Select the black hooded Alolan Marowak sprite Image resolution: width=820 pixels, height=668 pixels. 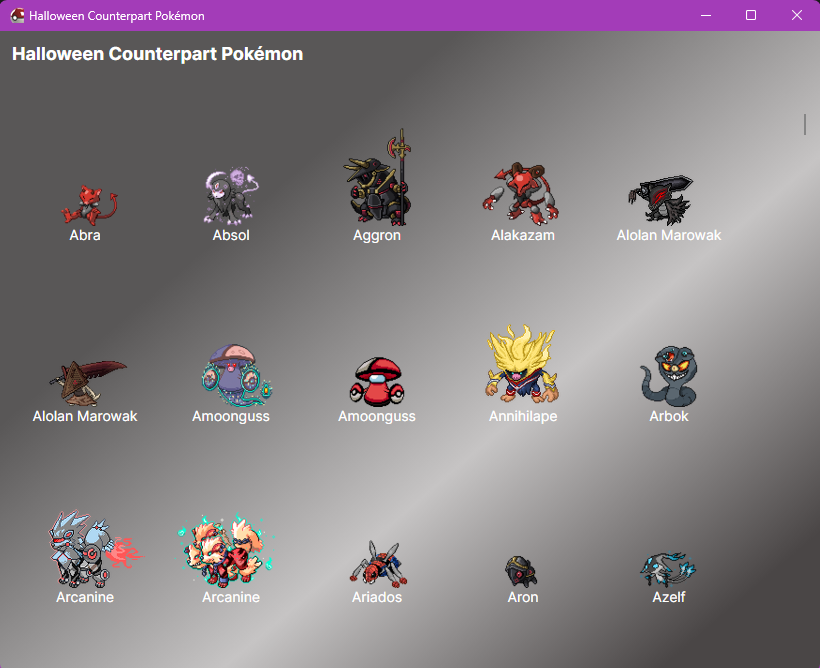click(x=660, y=200)
